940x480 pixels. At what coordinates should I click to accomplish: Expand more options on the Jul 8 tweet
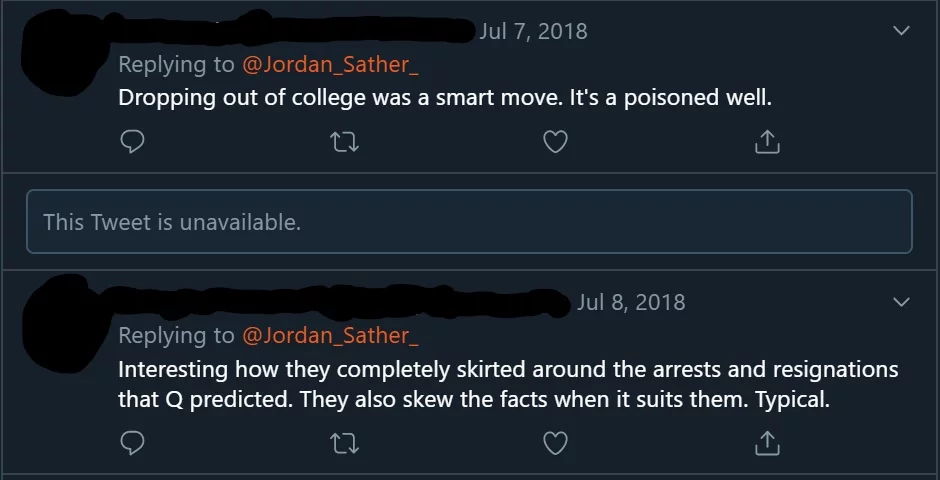[901, 301]
